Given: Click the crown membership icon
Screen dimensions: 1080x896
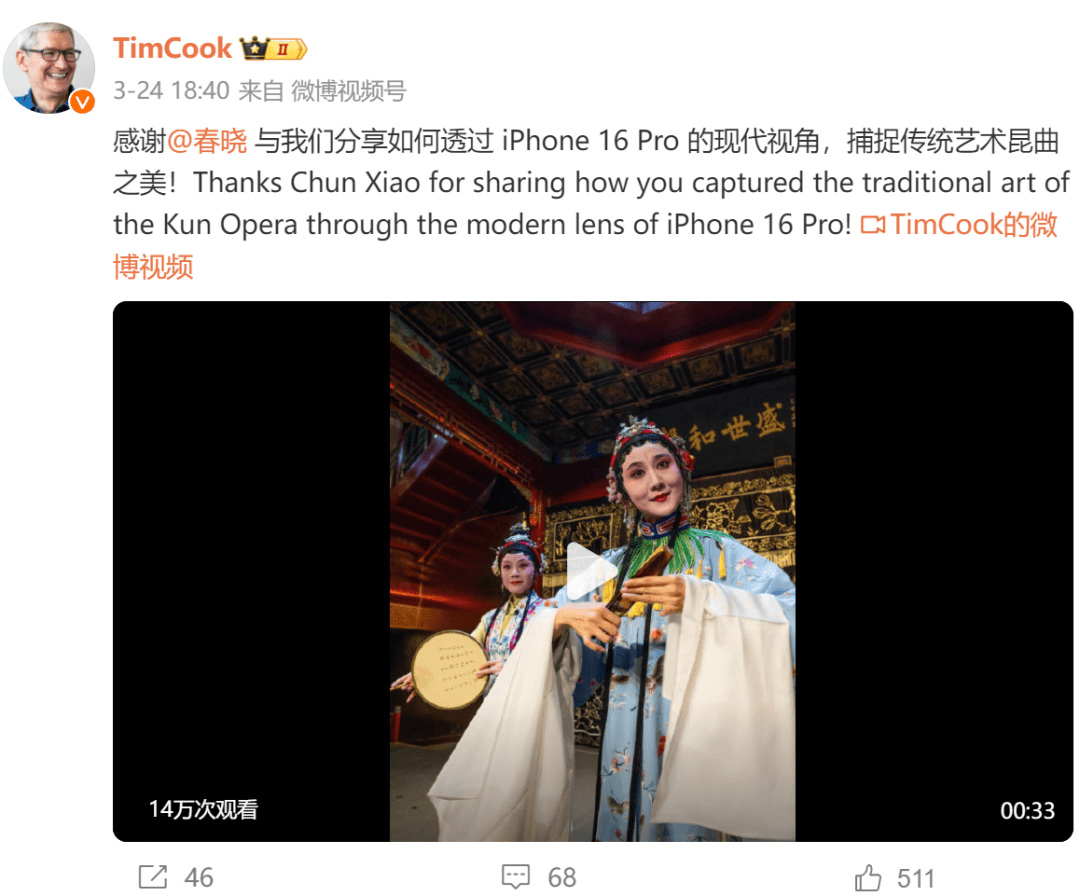Looking at the screenshot, I should (x=253, y=48).
